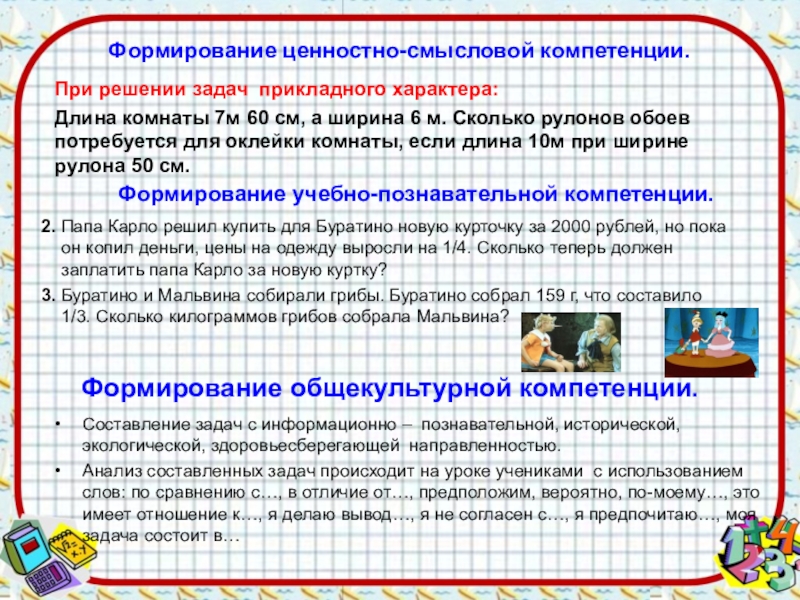Click line 'имеет отношение к…, я делаю вывод…'
This screenshot has height=600, width=800.
point(419,515)
